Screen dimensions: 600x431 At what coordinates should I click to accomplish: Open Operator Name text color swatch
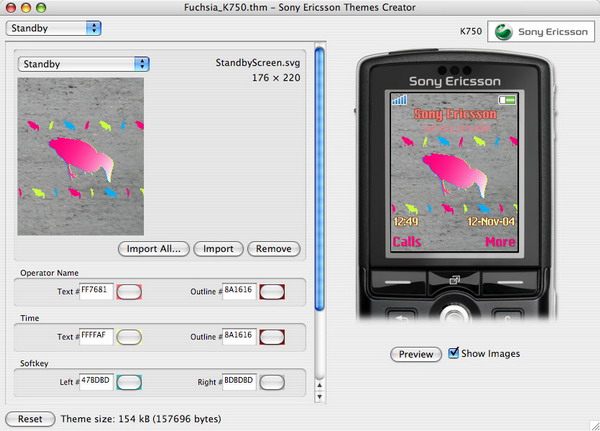click(129, 292)
